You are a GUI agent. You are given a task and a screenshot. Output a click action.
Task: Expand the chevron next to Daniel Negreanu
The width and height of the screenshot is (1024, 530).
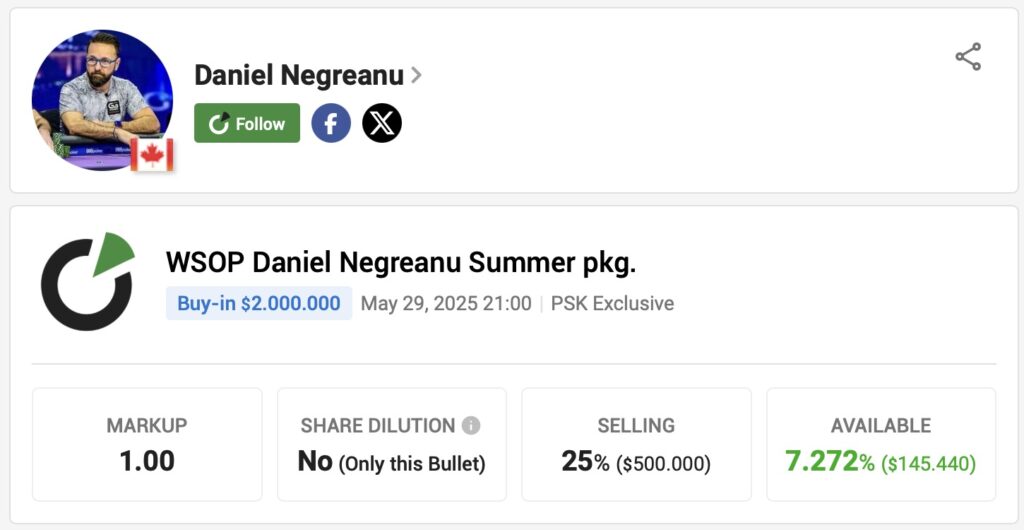click(x=416, y=75)
